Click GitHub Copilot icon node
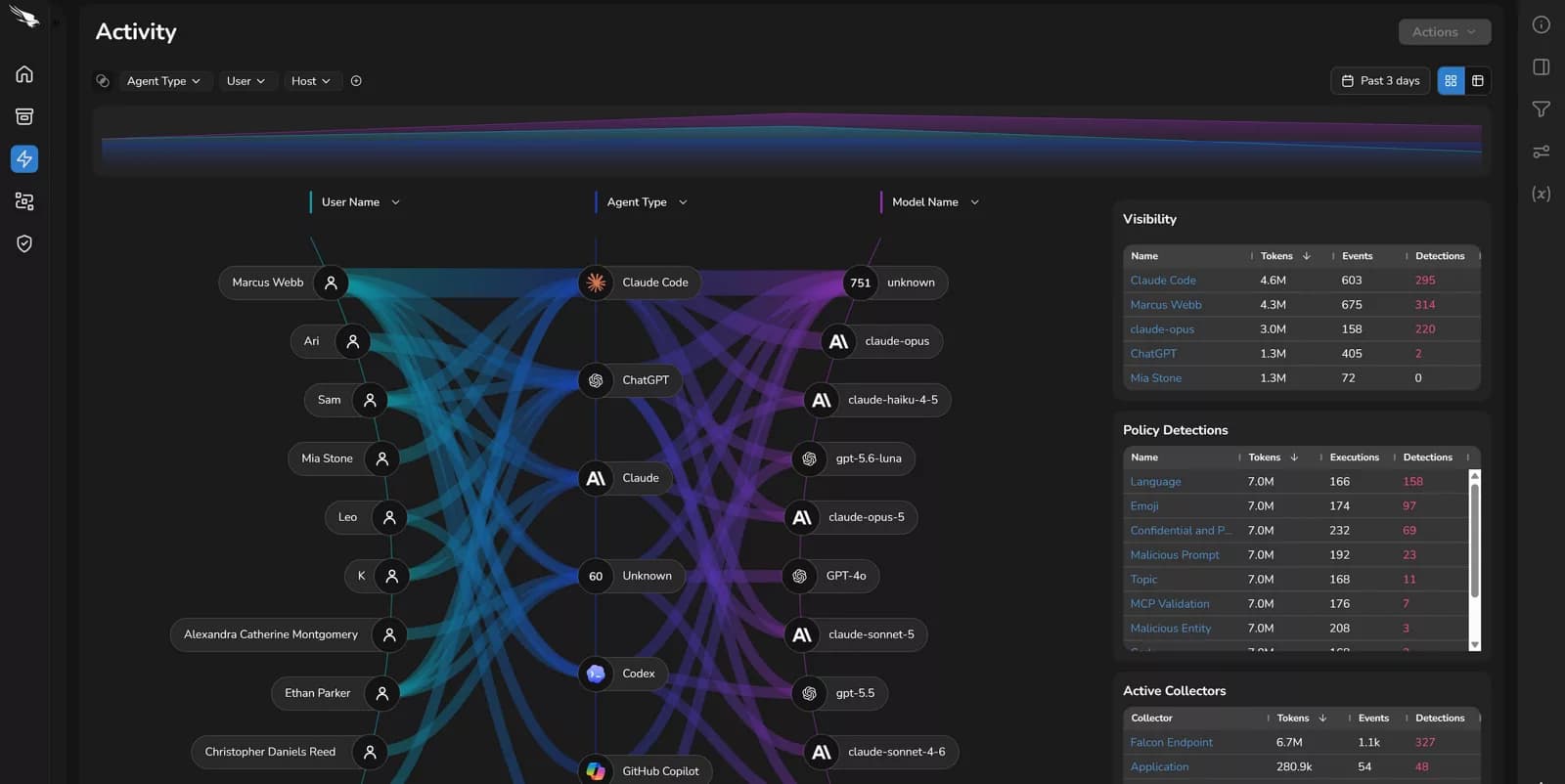Screen dimensions: 1565x784 click(596, 770)
